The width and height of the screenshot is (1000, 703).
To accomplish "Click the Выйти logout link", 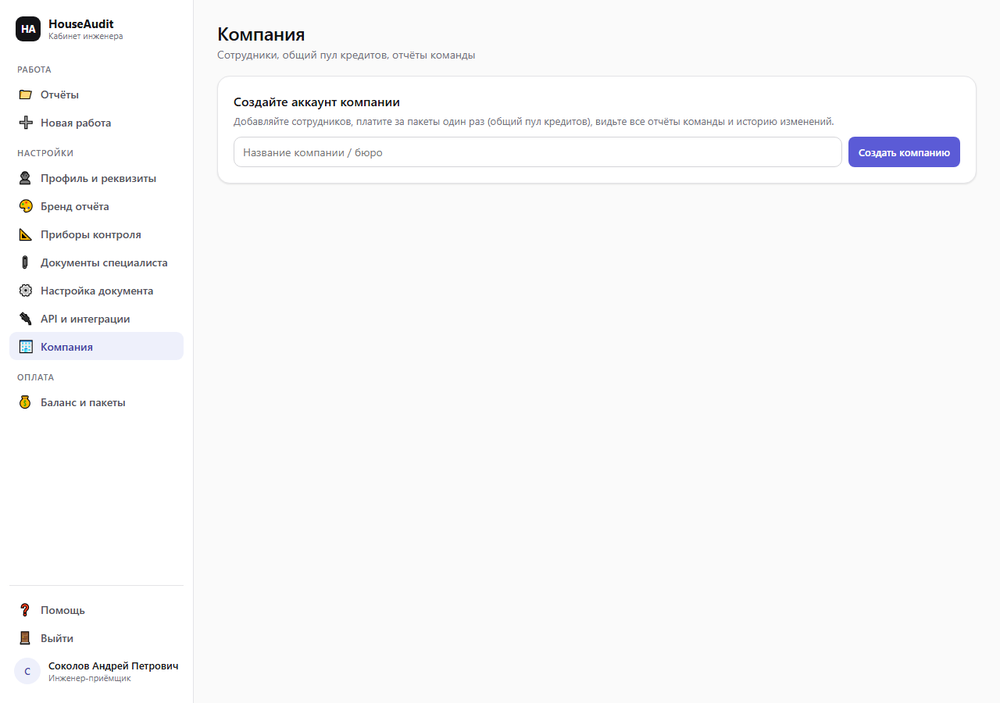I will (x=96, y=638).
